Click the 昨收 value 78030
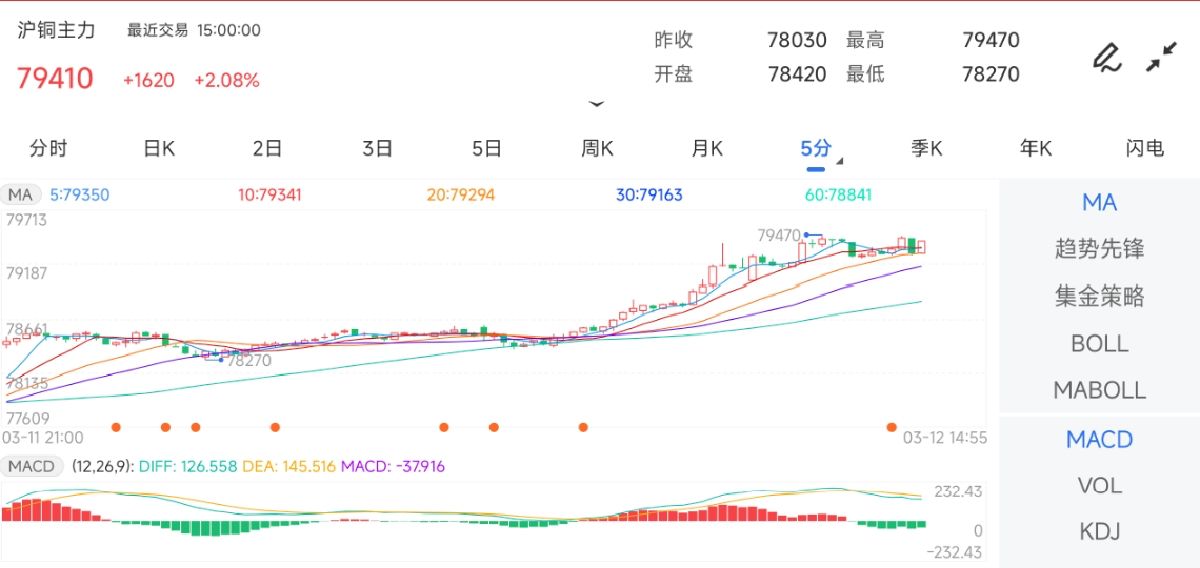Image resolution: width=1200 pixels, height=568 pixels. (797, 40)
